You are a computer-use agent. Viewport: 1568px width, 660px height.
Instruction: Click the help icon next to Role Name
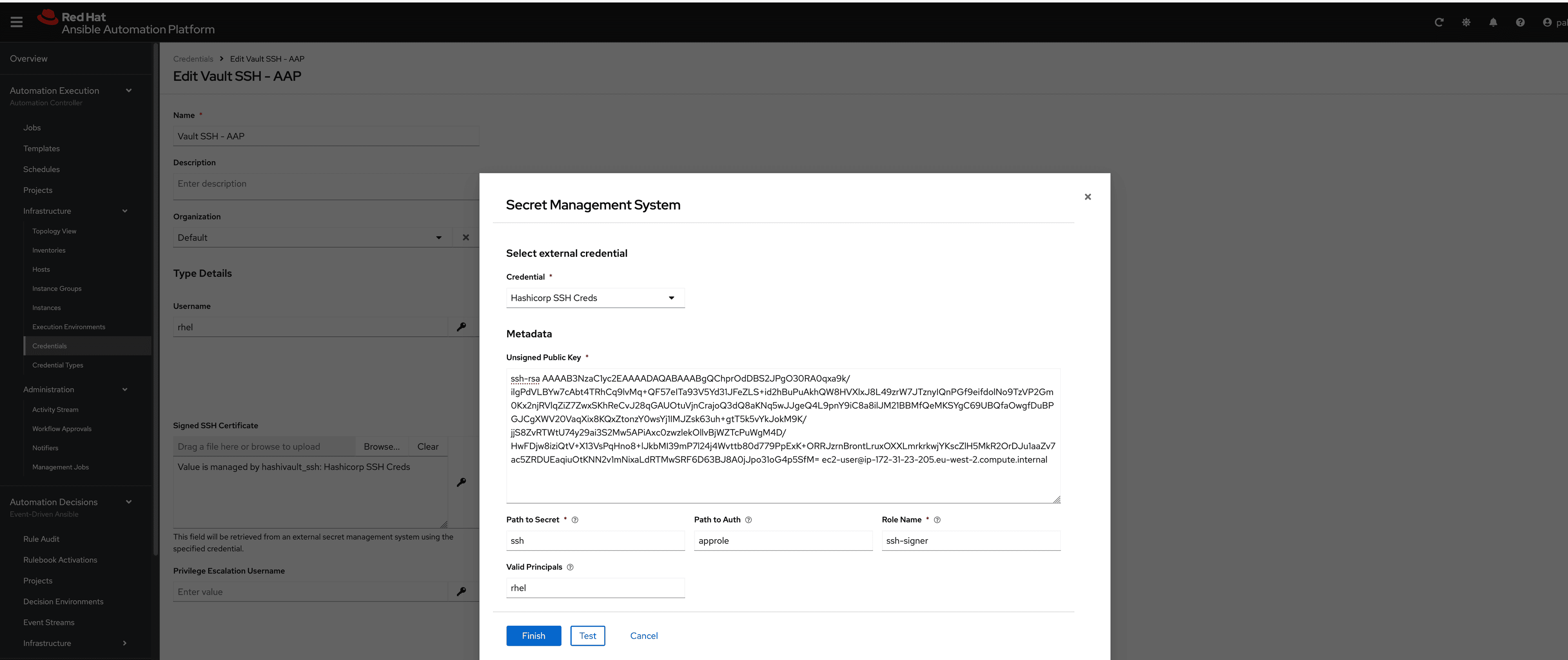[937, 520]
